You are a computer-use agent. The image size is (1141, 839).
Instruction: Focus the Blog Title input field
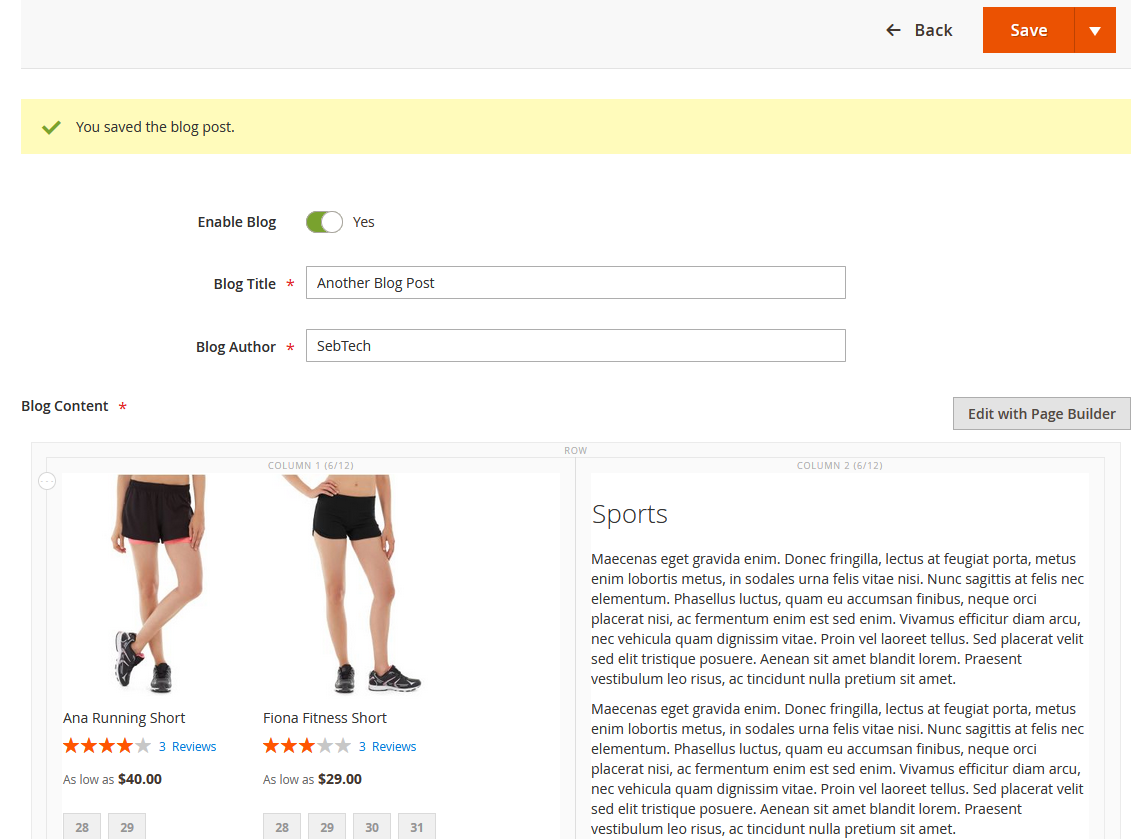pos(575,283)
